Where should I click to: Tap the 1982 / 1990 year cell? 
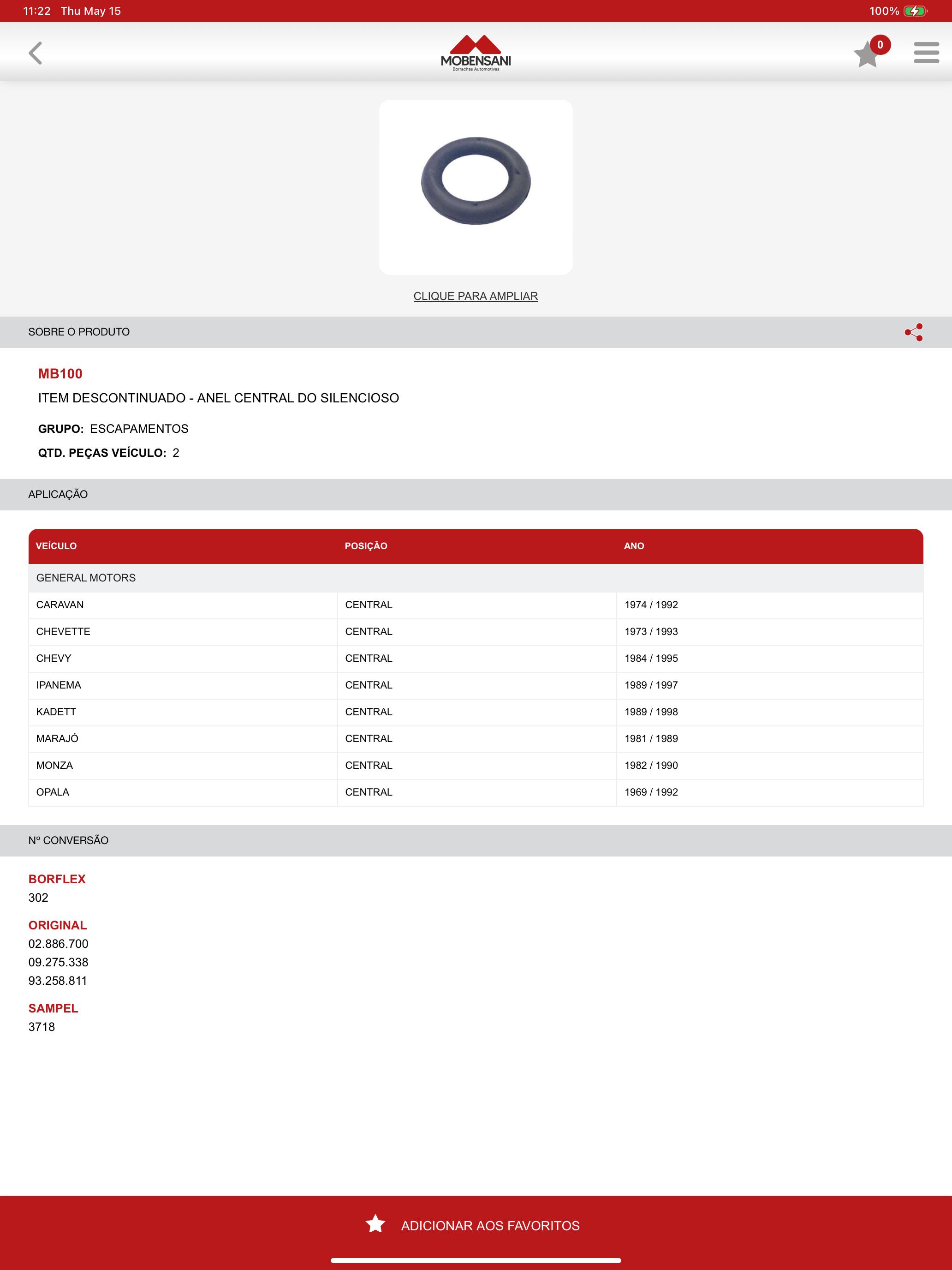tap(770, 765)
